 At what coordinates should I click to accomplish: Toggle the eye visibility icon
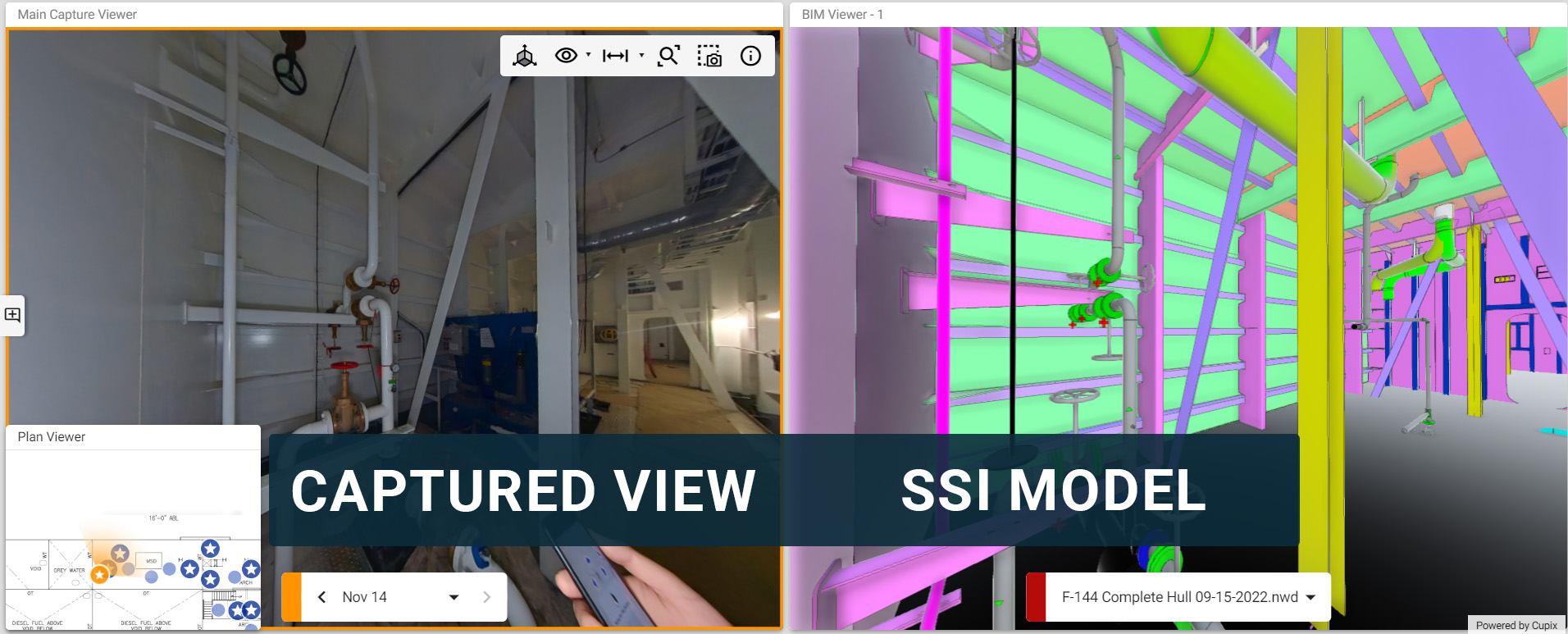566,56
